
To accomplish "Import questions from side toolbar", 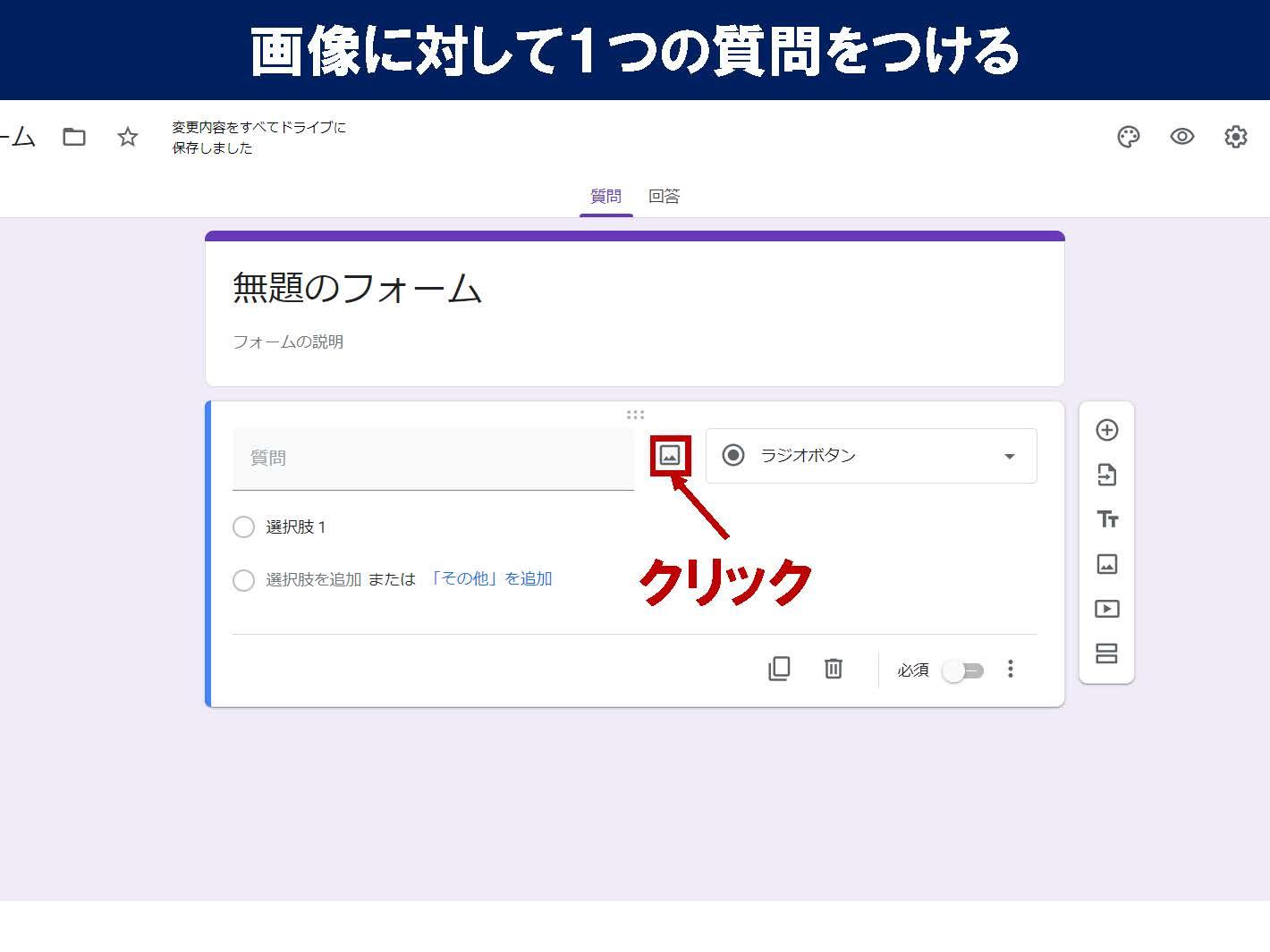I will point(1107,475).
